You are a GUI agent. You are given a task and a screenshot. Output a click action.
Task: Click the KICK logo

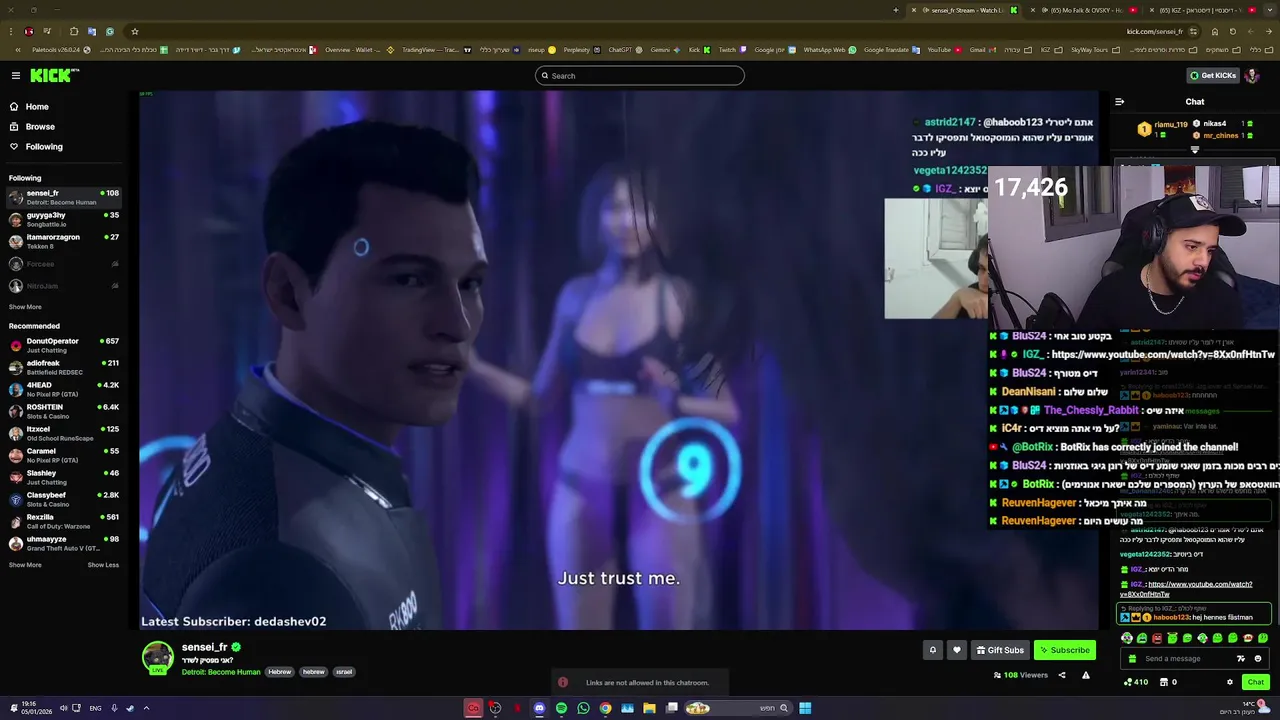click(x=54, y=75)
